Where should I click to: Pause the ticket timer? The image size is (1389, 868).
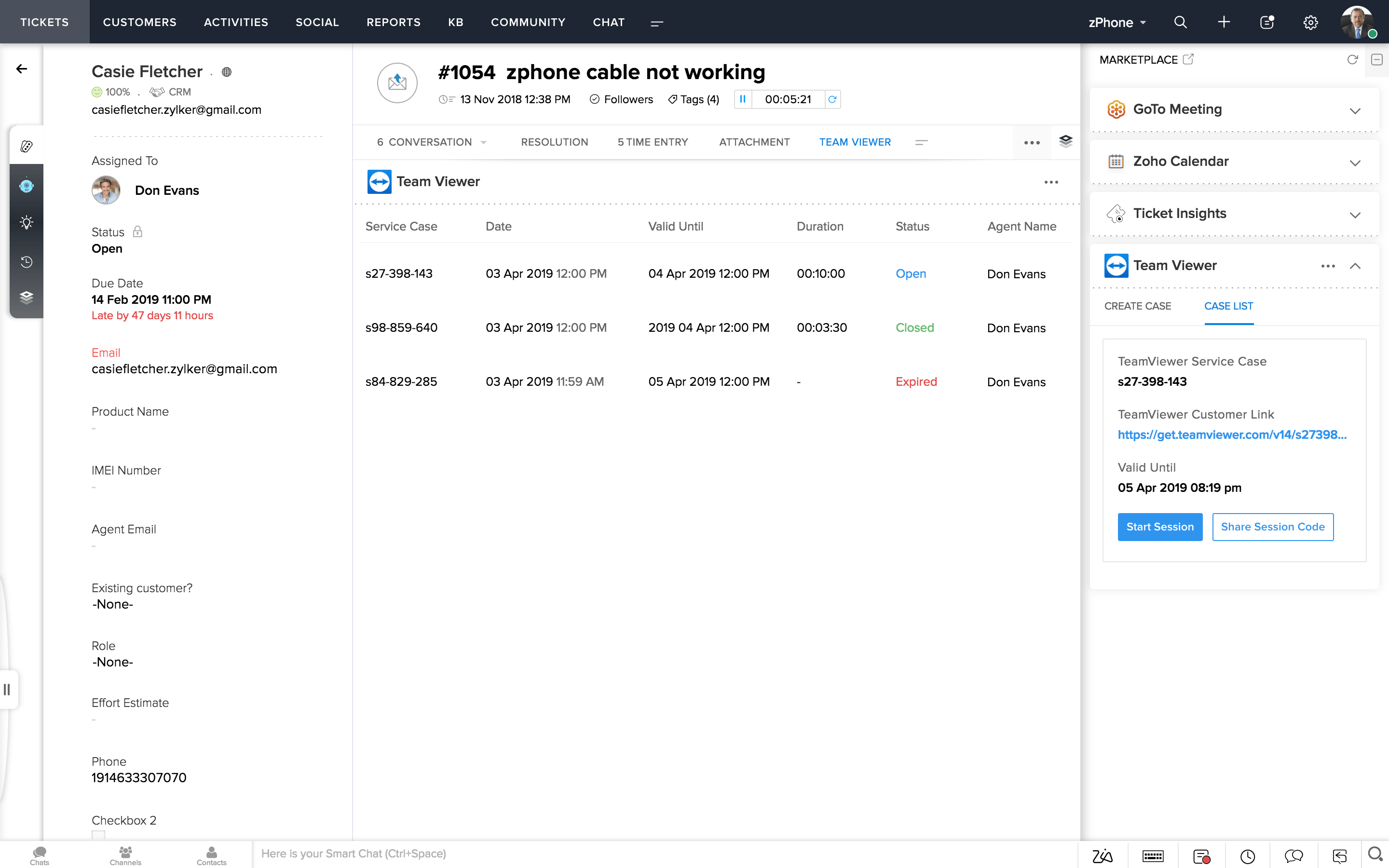743,99
